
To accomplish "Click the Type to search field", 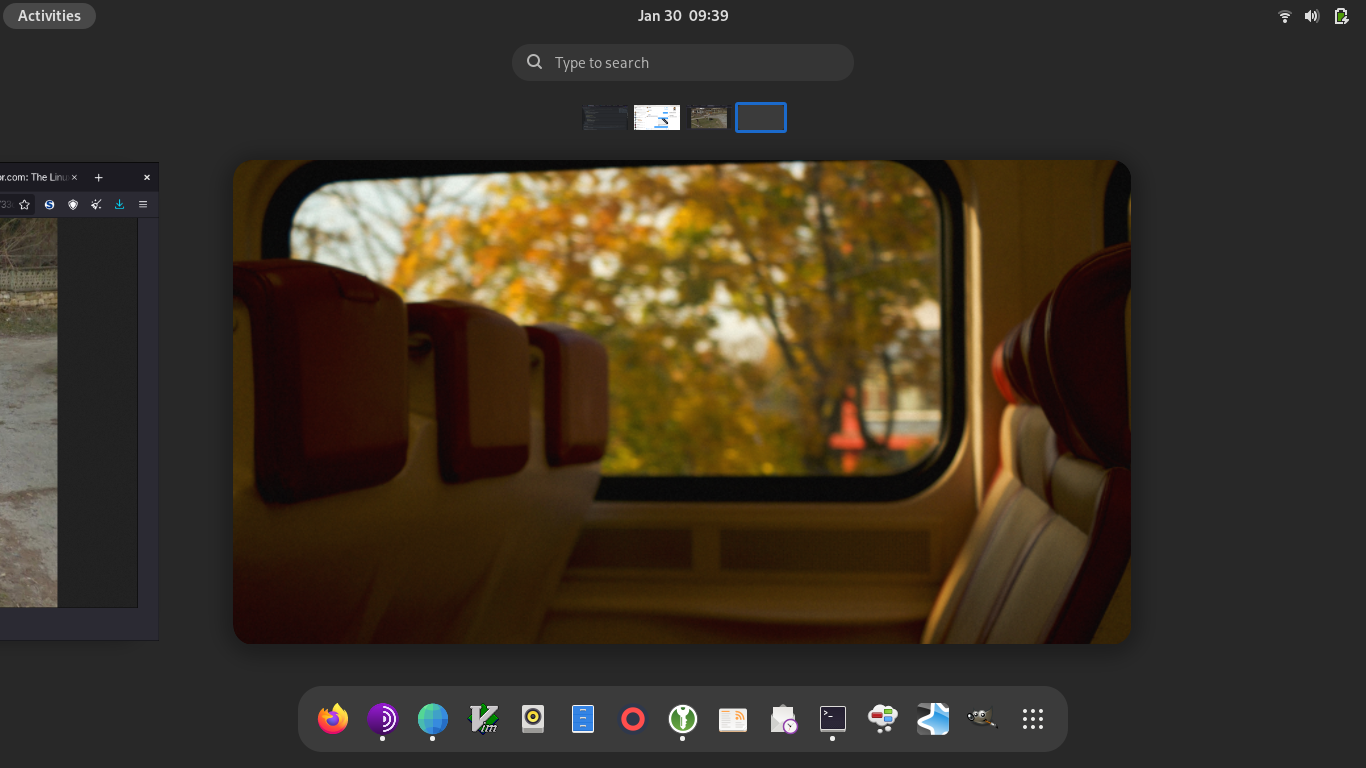I will 683,62.
